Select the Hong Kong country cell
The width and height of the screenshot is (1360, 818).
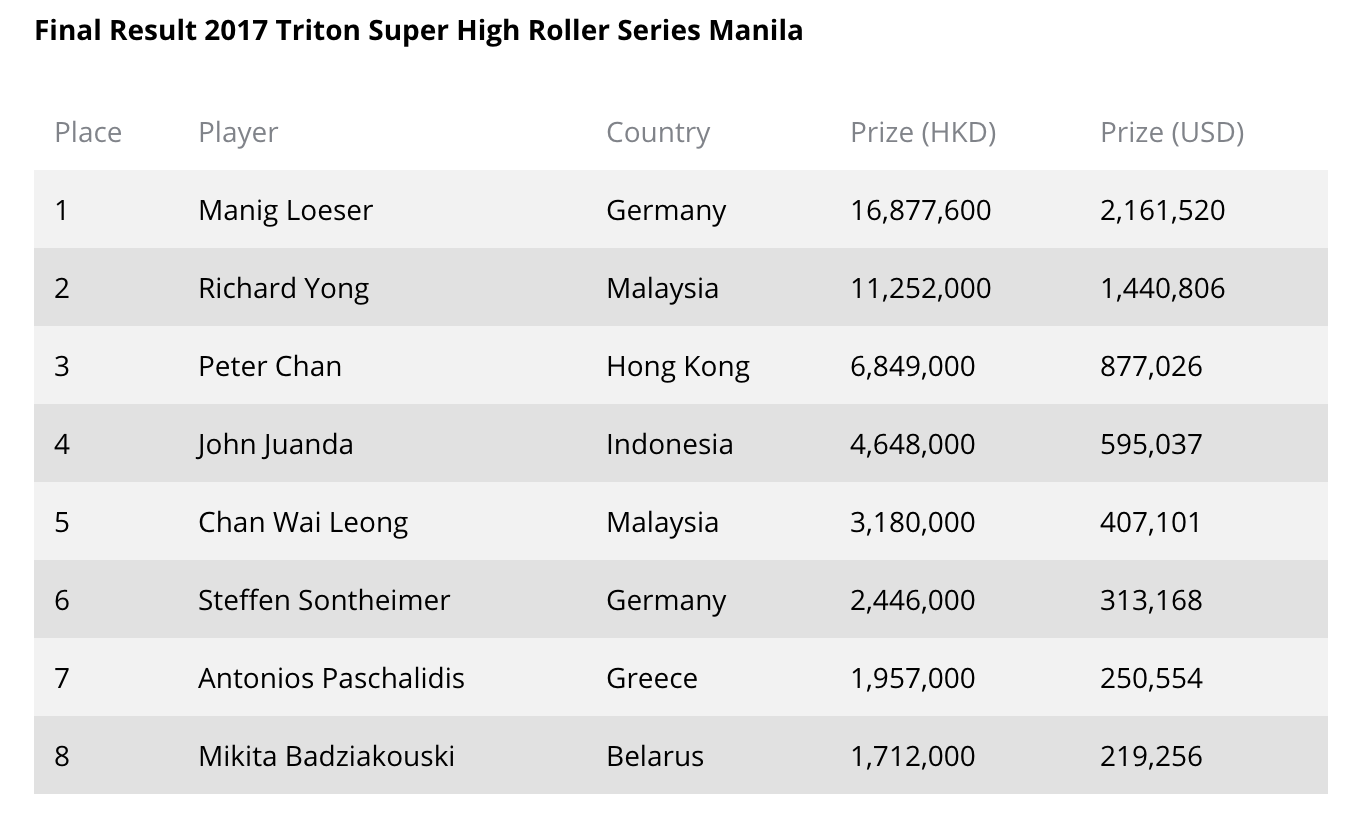click(x=678, y=366)
